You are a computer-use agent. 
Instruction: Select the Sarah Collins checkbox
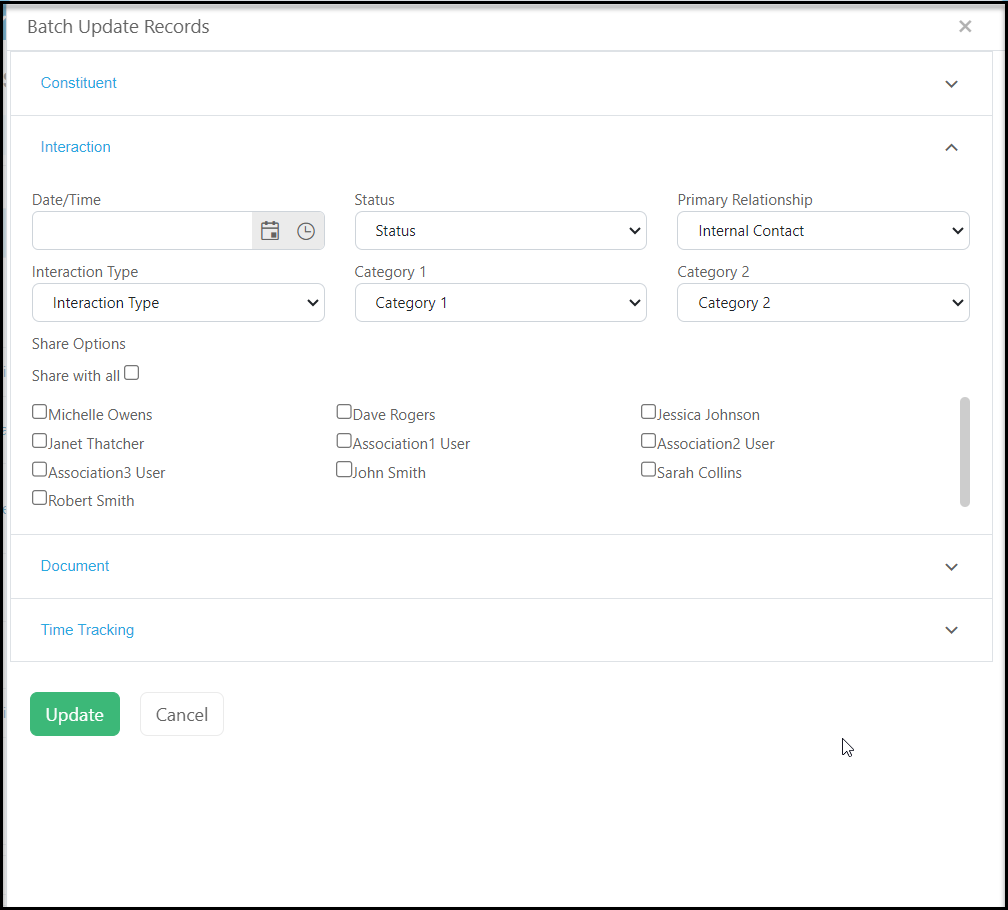click(x=648, y=469)
